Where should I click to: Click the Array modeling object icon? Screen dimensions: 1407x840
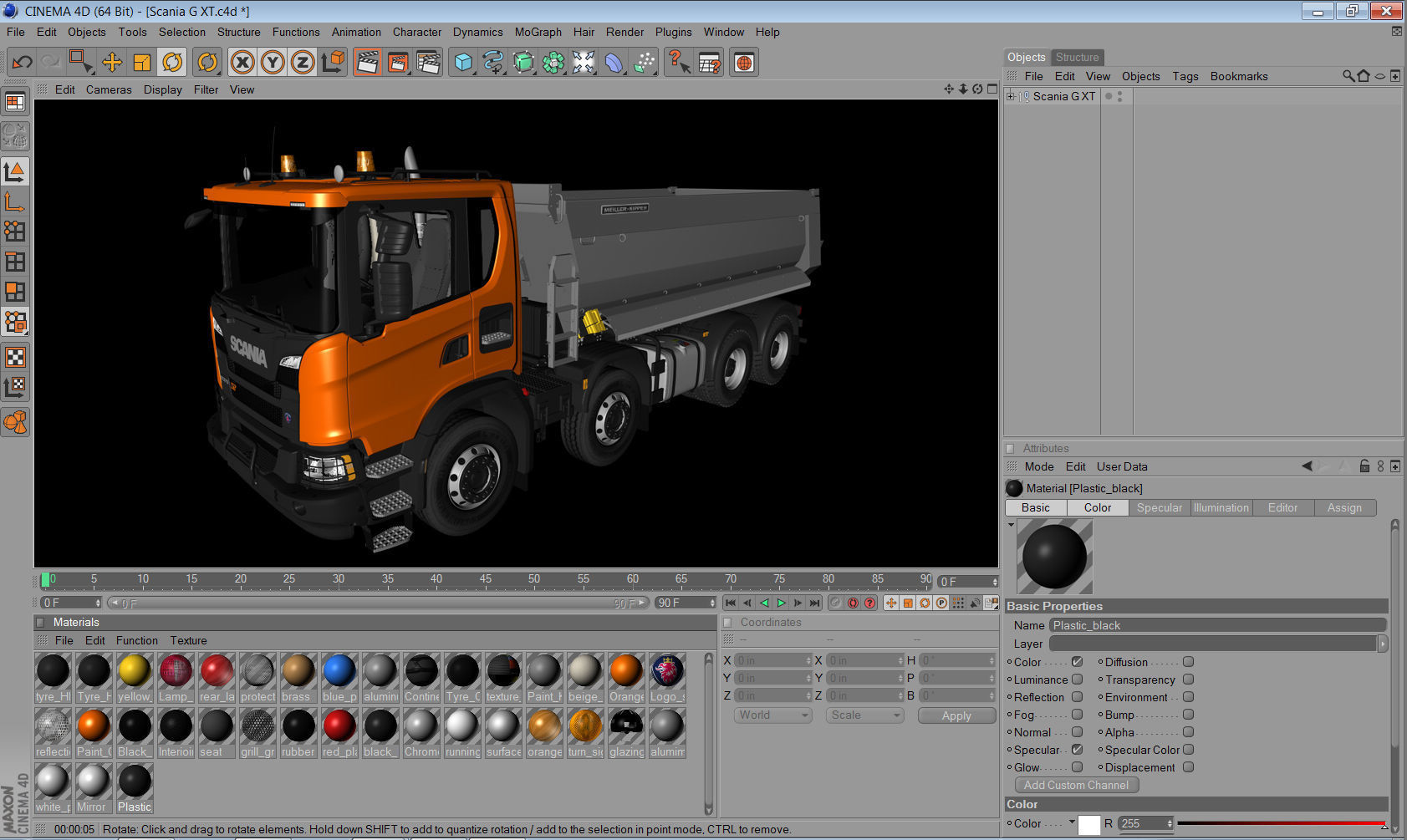[553, 62]
